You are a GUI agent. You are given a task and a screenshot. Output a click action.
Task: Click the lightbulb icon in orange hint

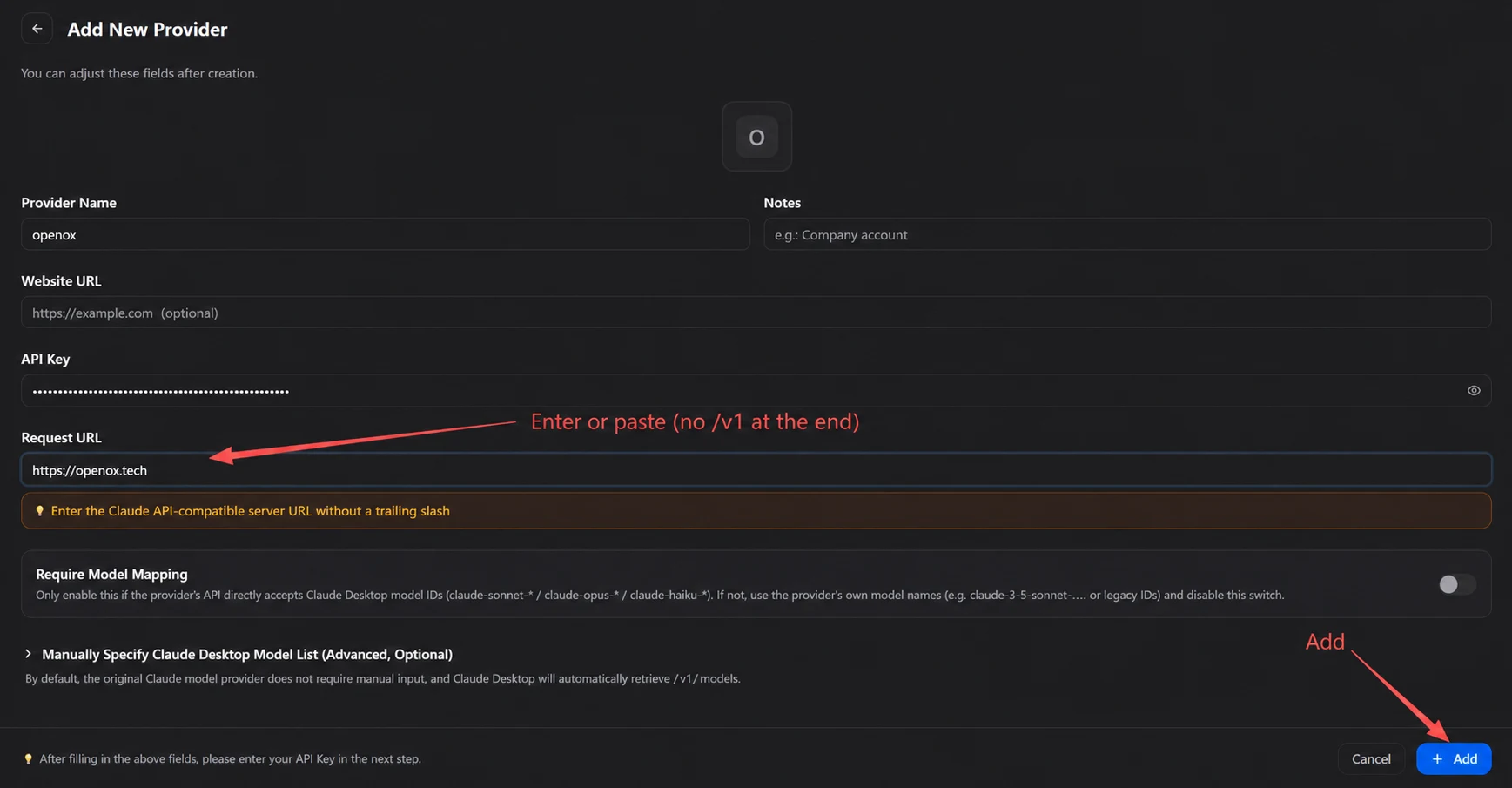click(x=39, y=511)
